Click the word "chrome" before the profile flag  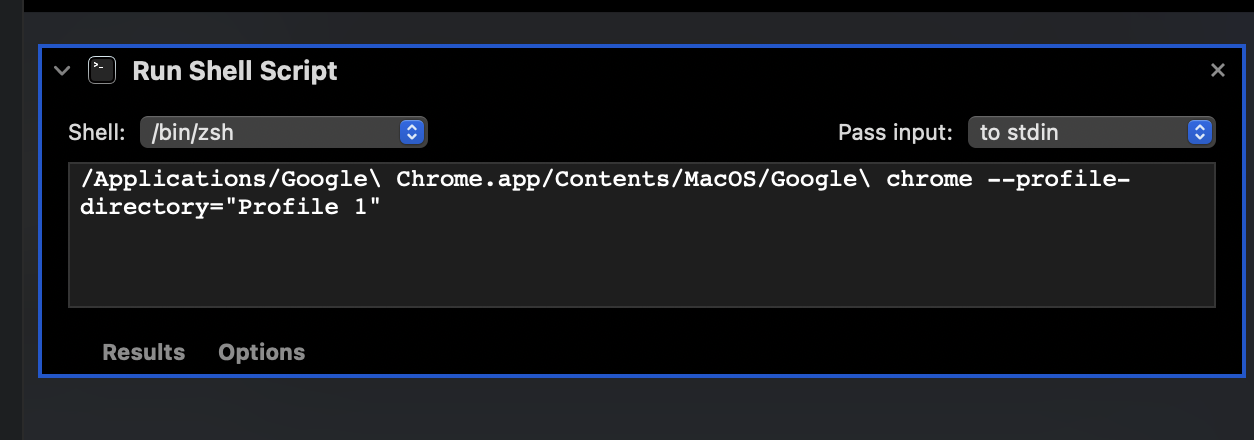(x=929, y=180)
